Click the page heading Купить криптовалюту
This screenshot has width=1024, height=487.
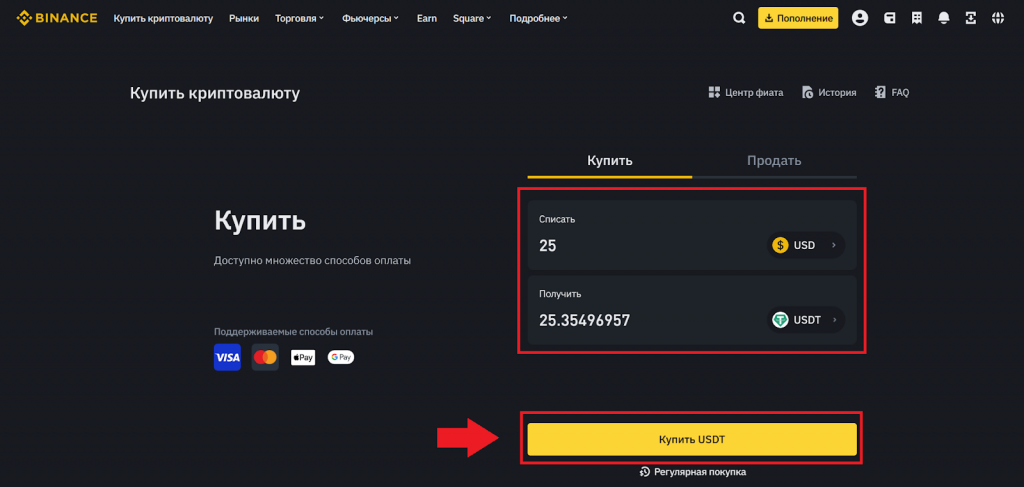pos(215,93)
